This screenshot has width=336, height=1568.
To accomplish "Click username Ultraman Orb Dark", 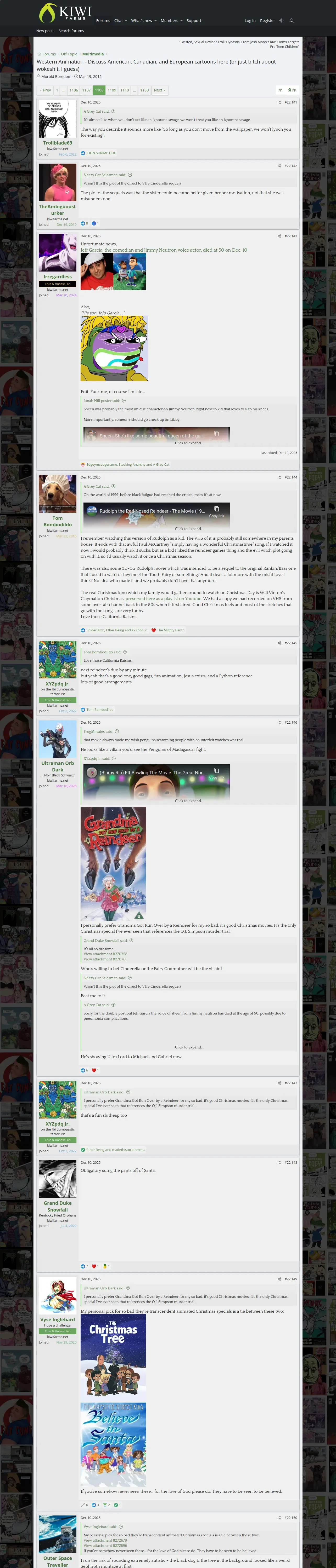I will [x=57, y=766].
